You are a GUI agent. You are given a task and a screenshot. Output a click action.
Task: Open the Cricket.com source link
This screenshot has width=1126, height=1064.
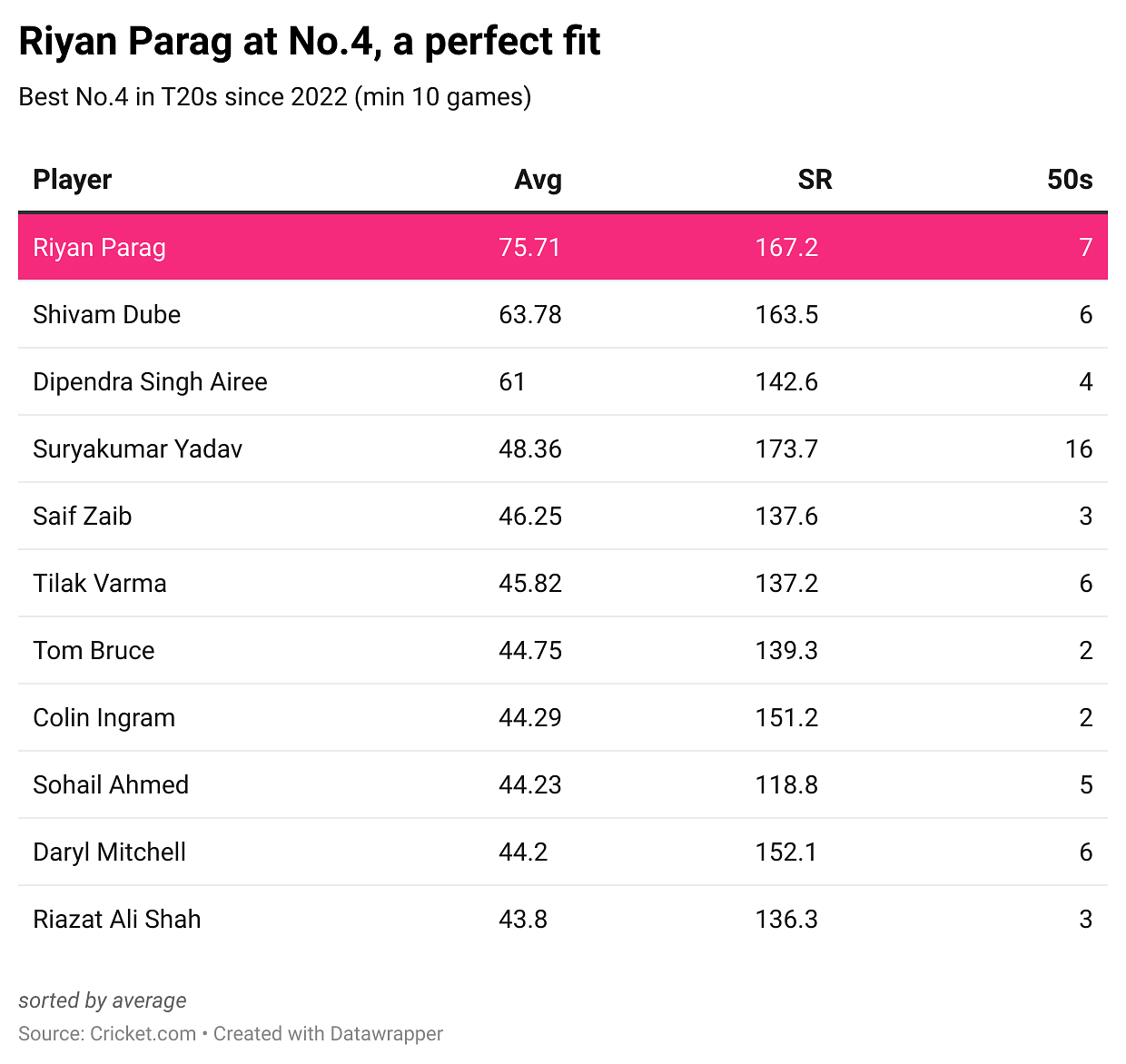pos(143,1034)
